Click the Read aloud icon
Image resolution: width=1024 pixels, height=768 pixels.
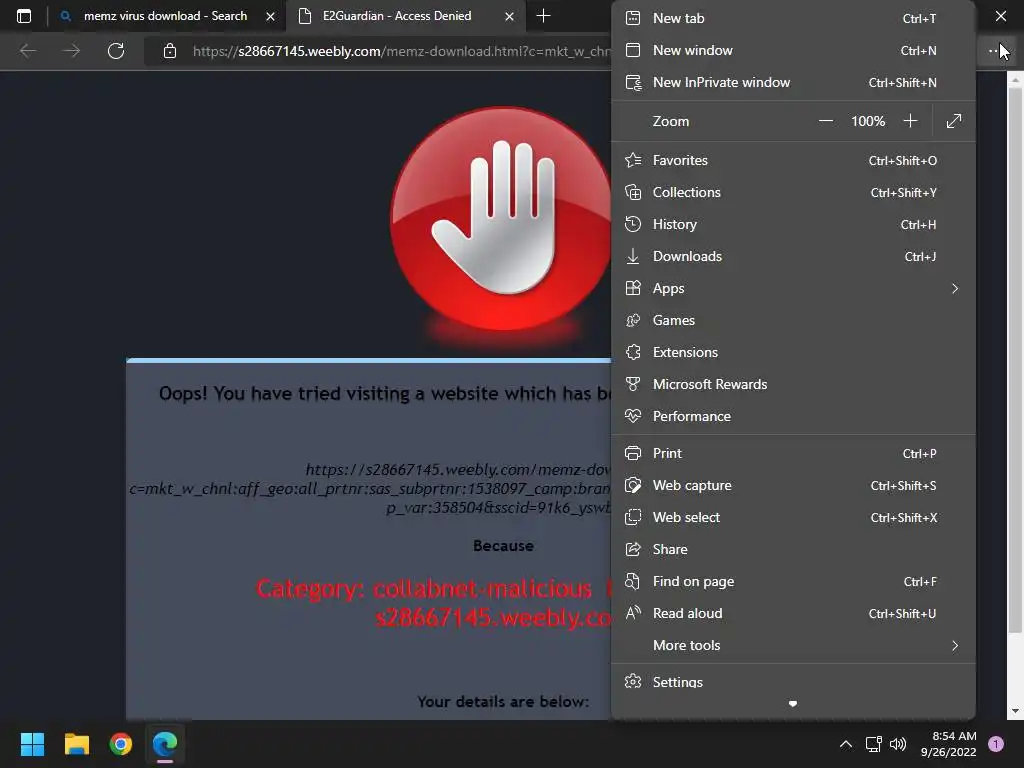(x=633, y=613)
